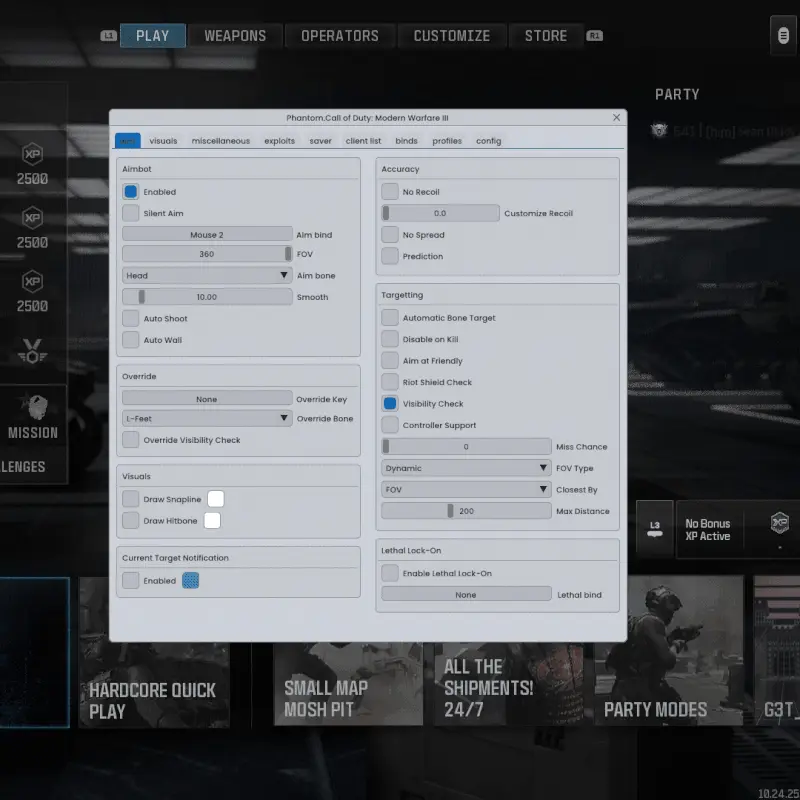This screenshot has height=800, width=800.
Task: Click the Max Distance slider at 200
Action: click(466, 511)
